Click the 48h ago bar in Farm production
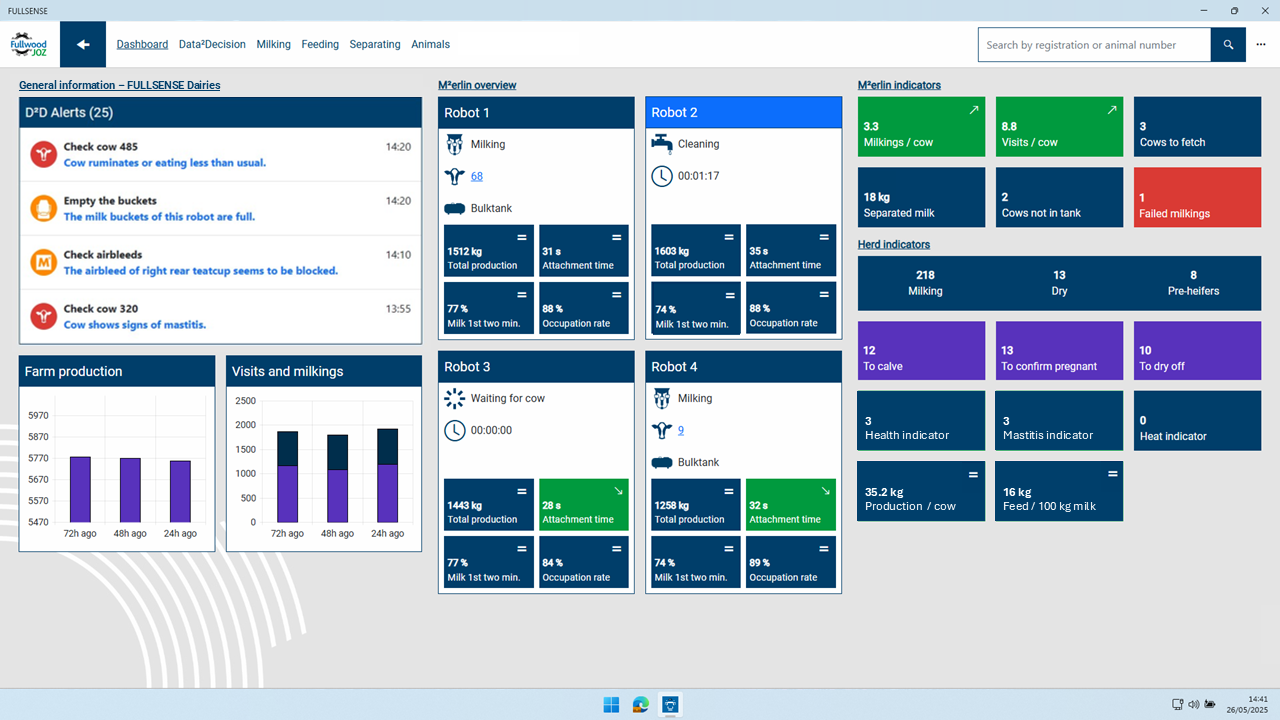This screenshot has height=720, width=1280. click(130, 490)
